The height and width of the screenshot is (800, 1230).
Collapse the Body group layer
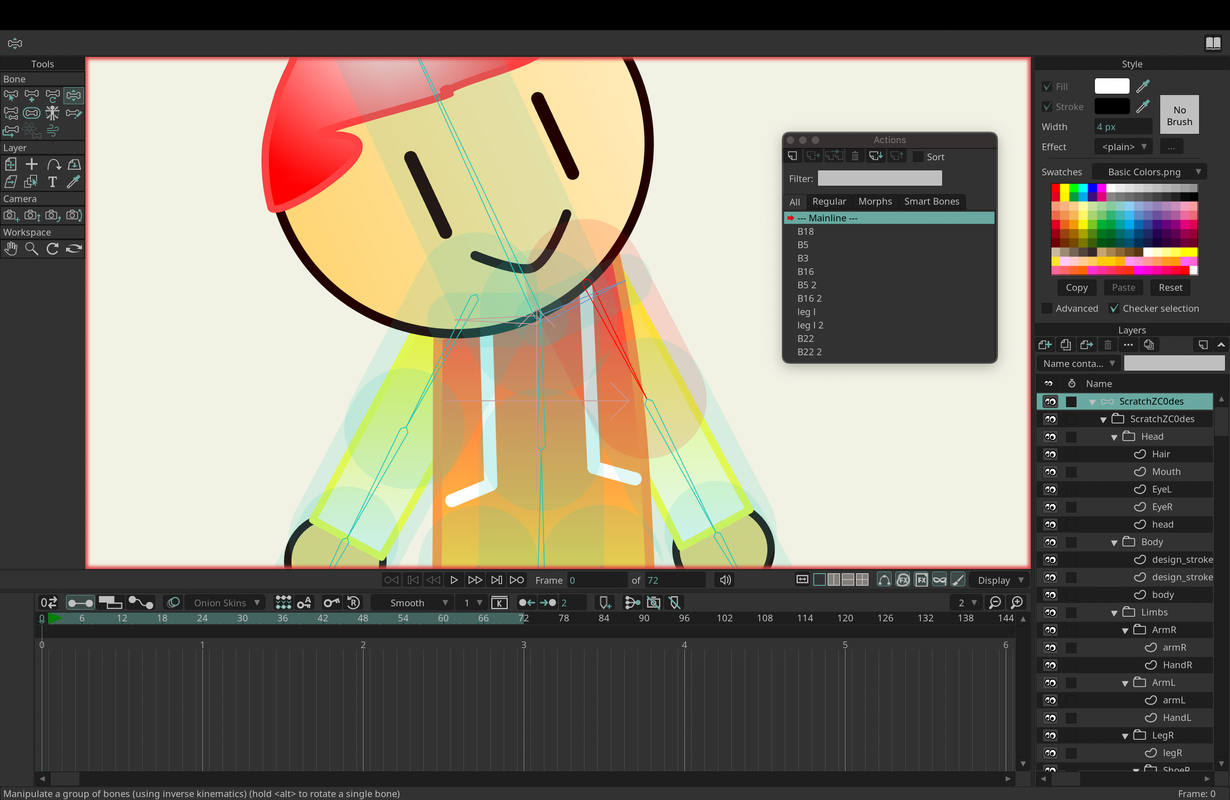pos(1115,542)
